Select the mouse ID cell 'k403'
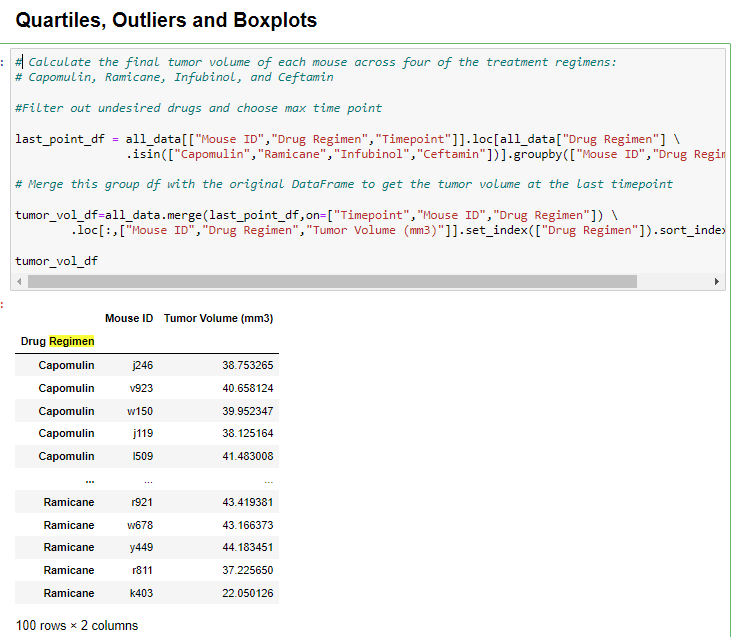 [141, 593]
